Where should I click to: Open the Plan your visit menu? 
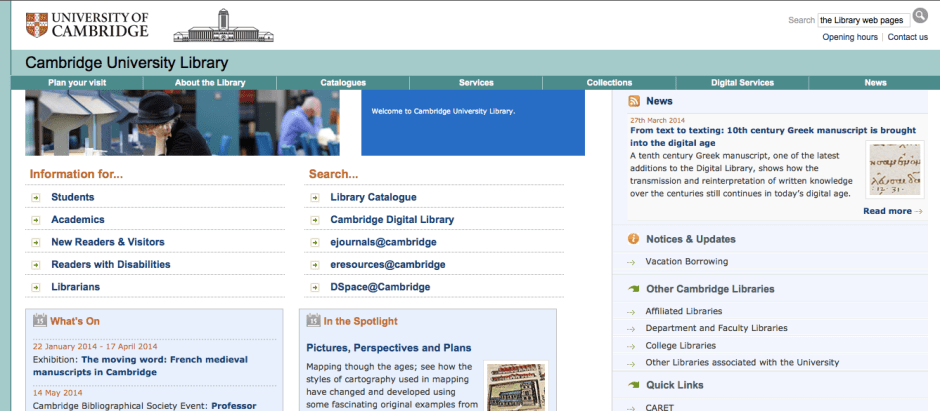click(x=77, y=83)
